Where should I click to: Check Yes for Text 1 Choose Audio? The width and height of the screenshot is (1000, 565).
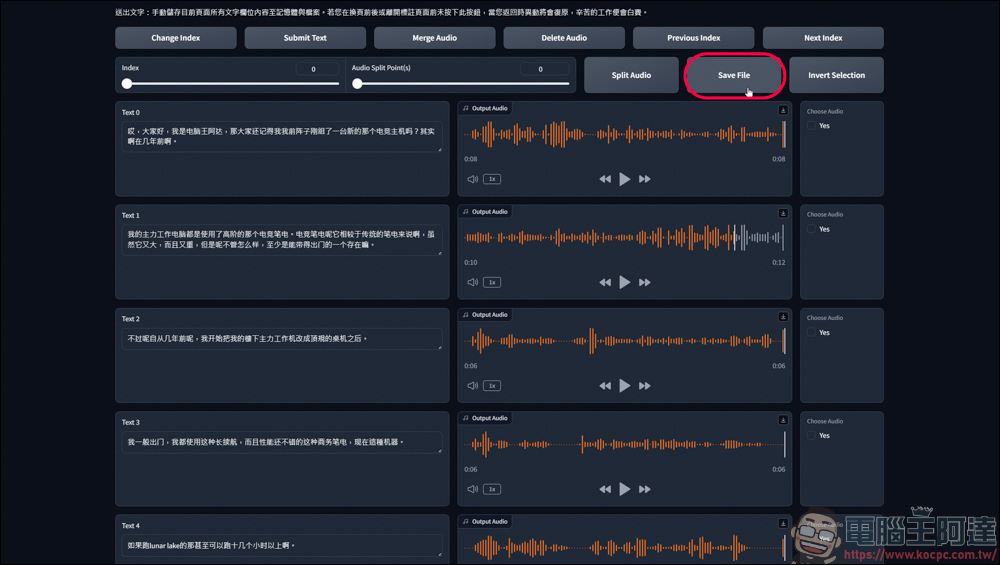click(811, 229)
